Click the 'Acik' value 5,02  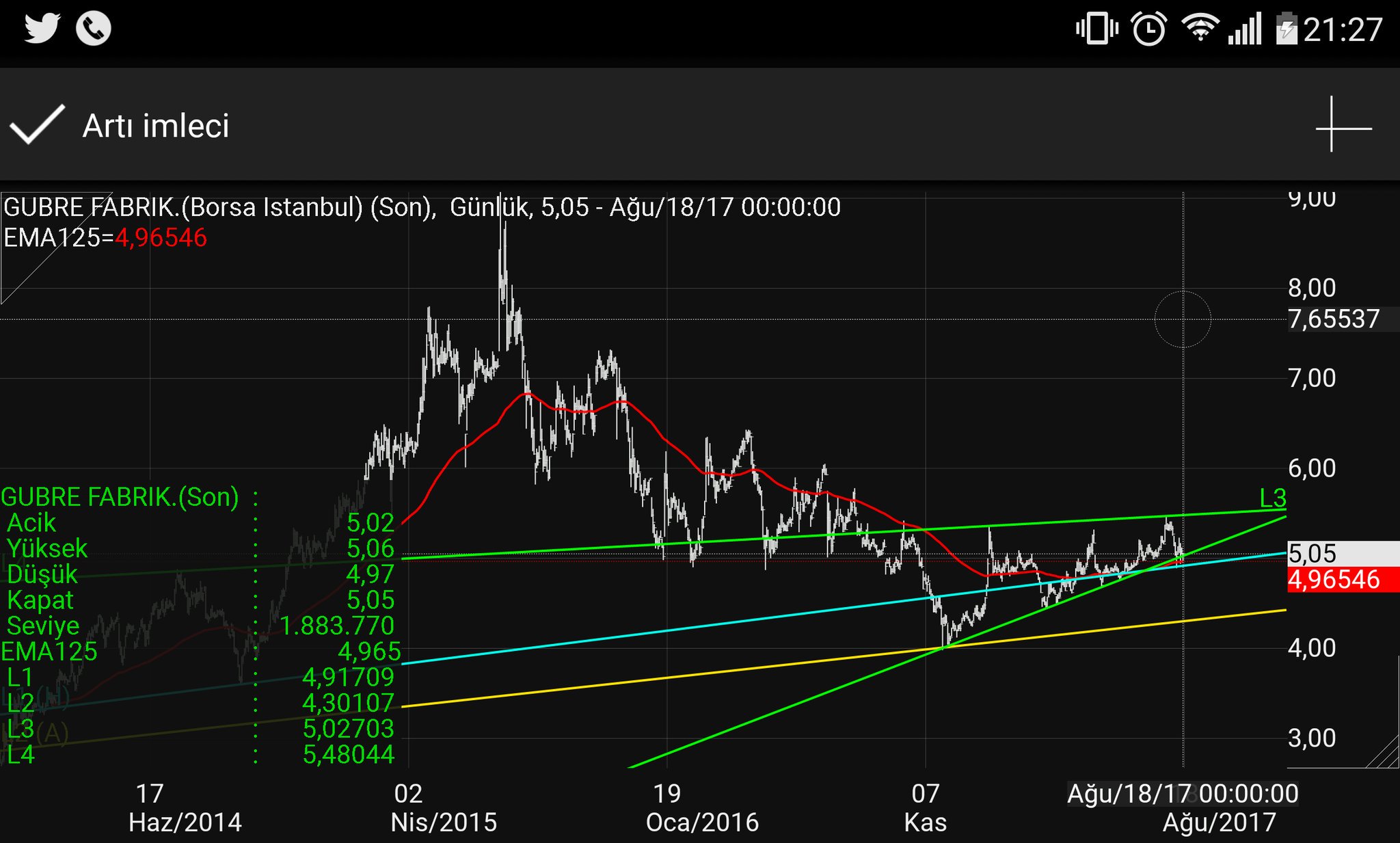point(371,523)
